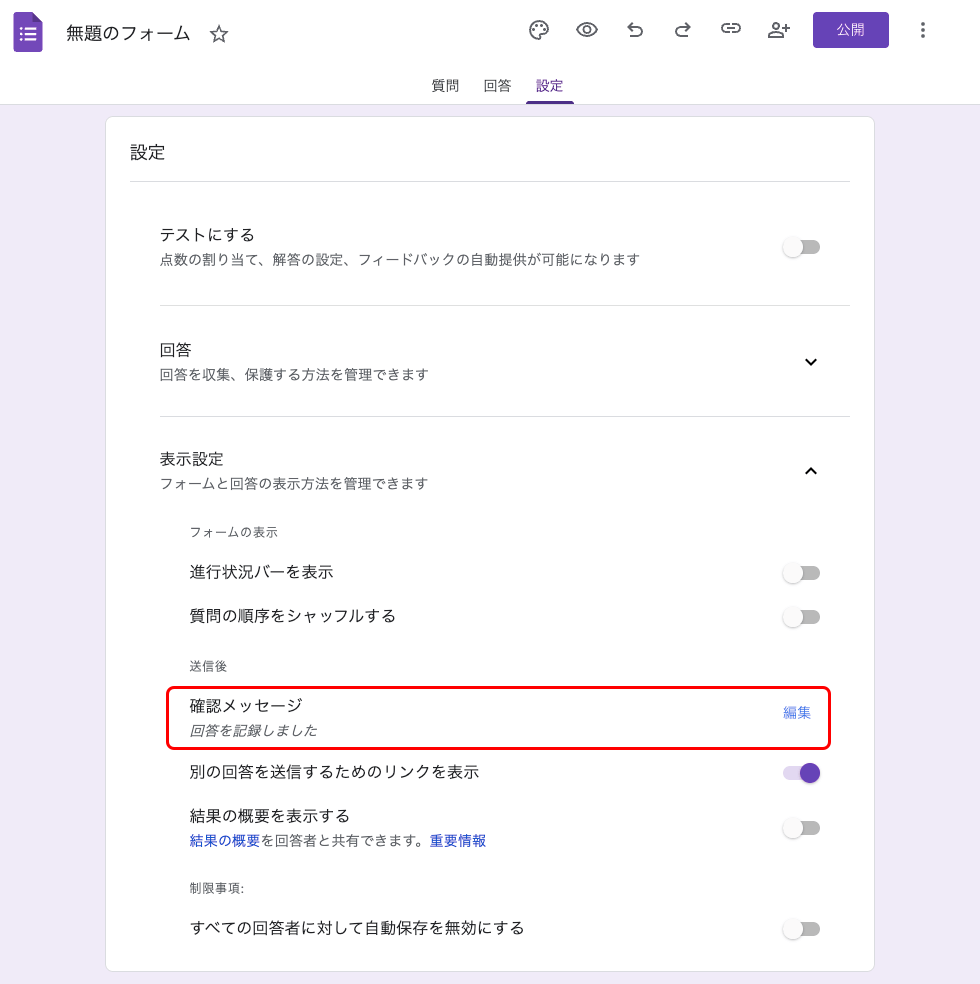Expand the 回答 settings section
The height and width of the screenshot is (984, 980).
[x=811, y=362]
